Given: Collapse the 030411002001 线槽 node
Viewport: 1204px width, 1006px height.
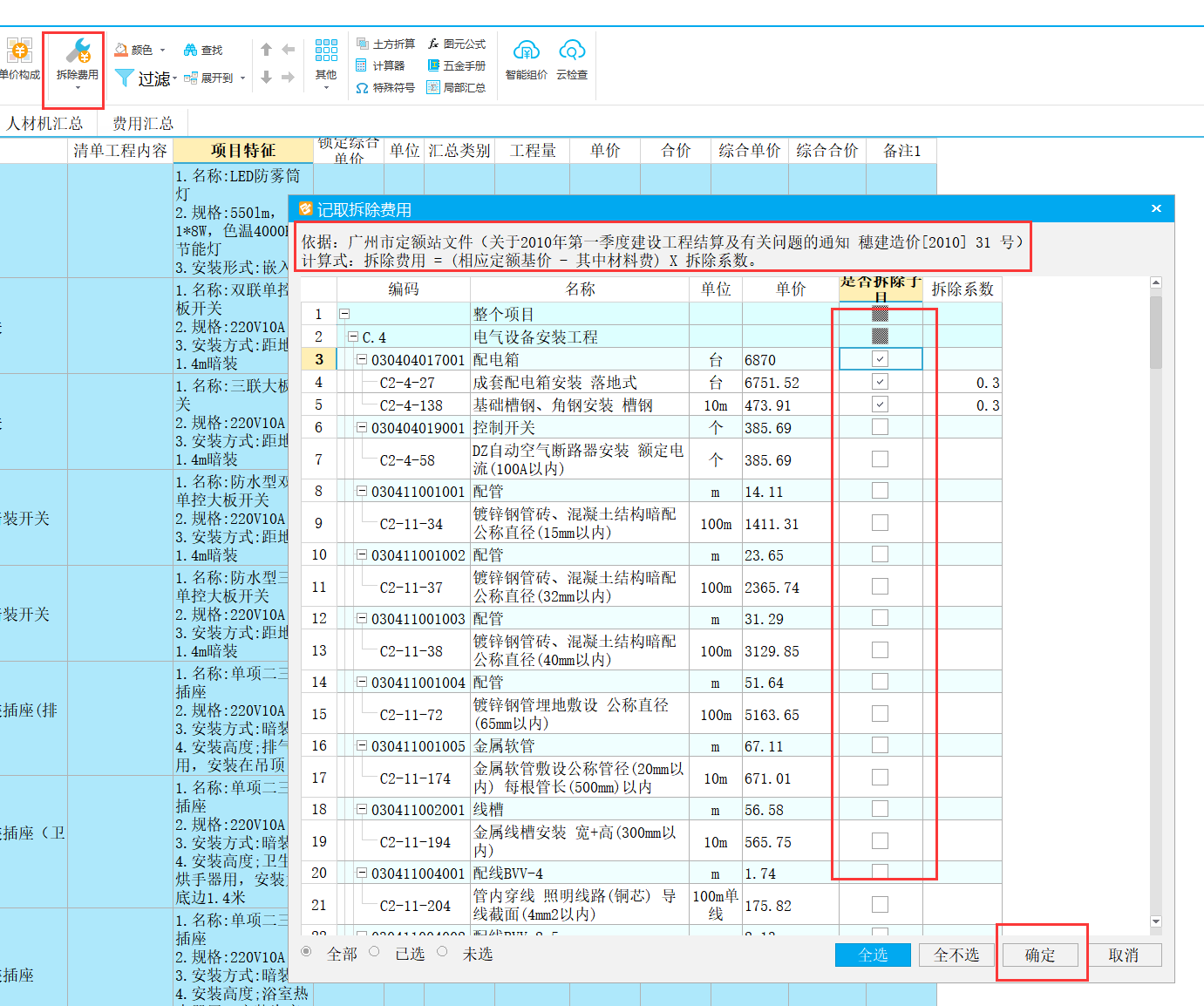Looking at the screenshot, I should 362,809.
